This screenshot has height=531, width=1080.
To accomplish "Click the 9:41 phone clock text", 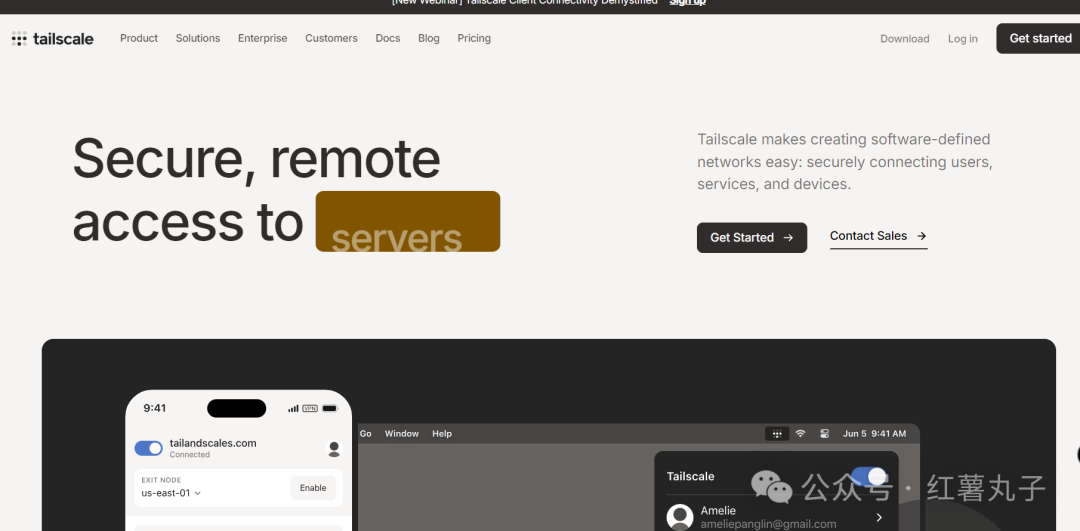I will click(x=155, y=408).
